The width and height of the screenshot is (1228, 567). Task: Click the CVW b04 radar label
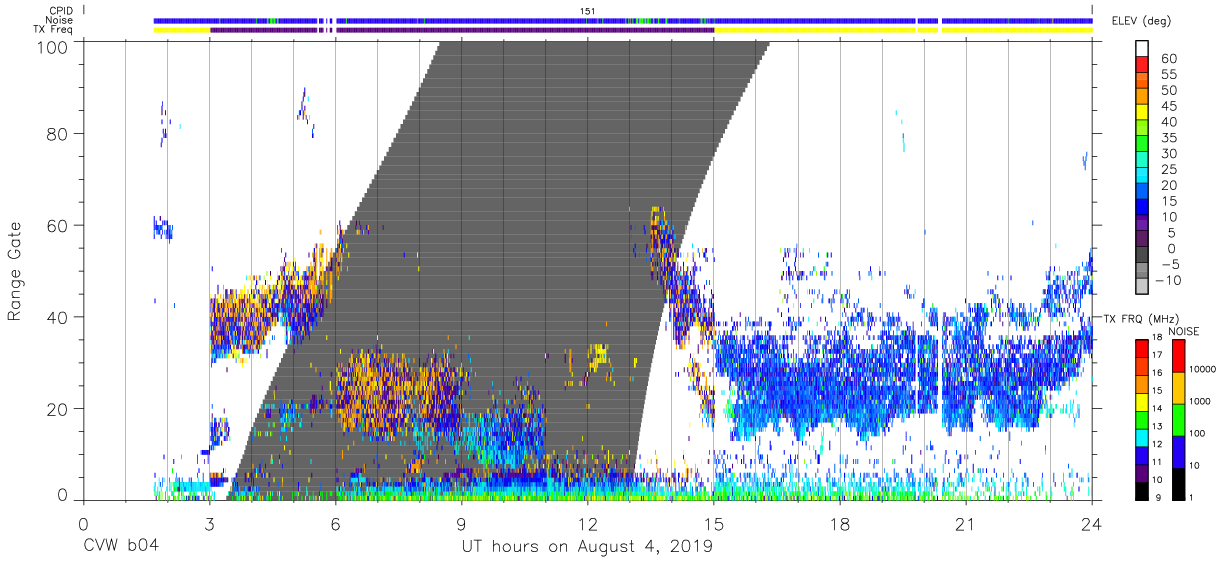coord(122,546)
